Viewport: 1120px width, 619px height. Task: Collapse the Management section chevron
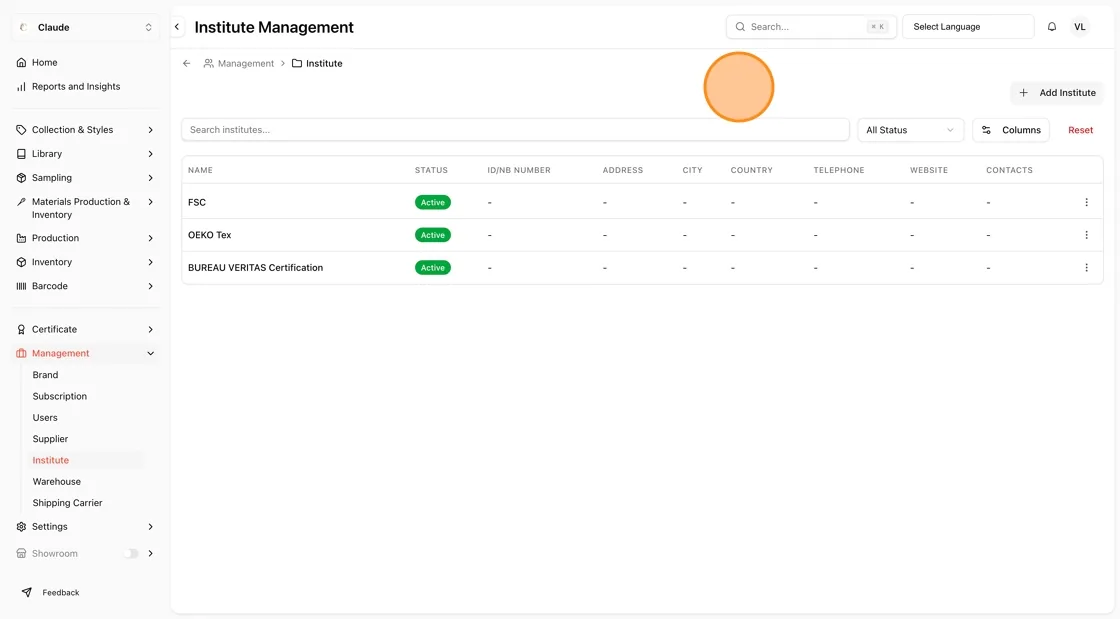(150, 353)
